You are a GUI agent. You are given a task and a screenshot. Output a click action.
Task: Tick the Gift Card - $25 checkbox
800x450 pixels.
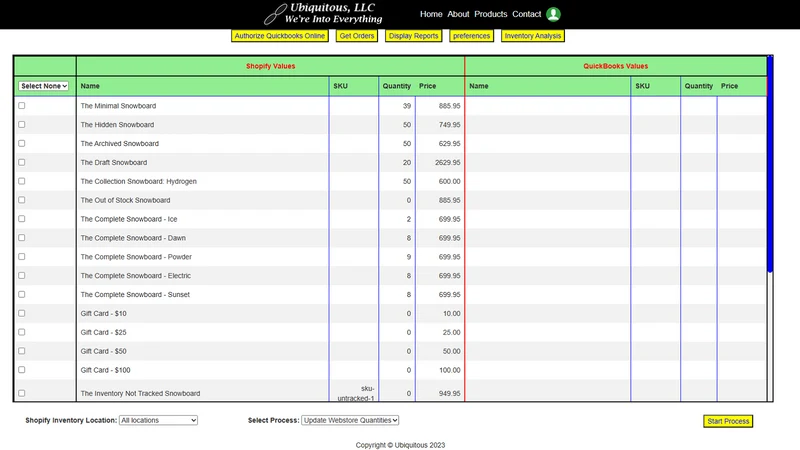tap(21, 332)
